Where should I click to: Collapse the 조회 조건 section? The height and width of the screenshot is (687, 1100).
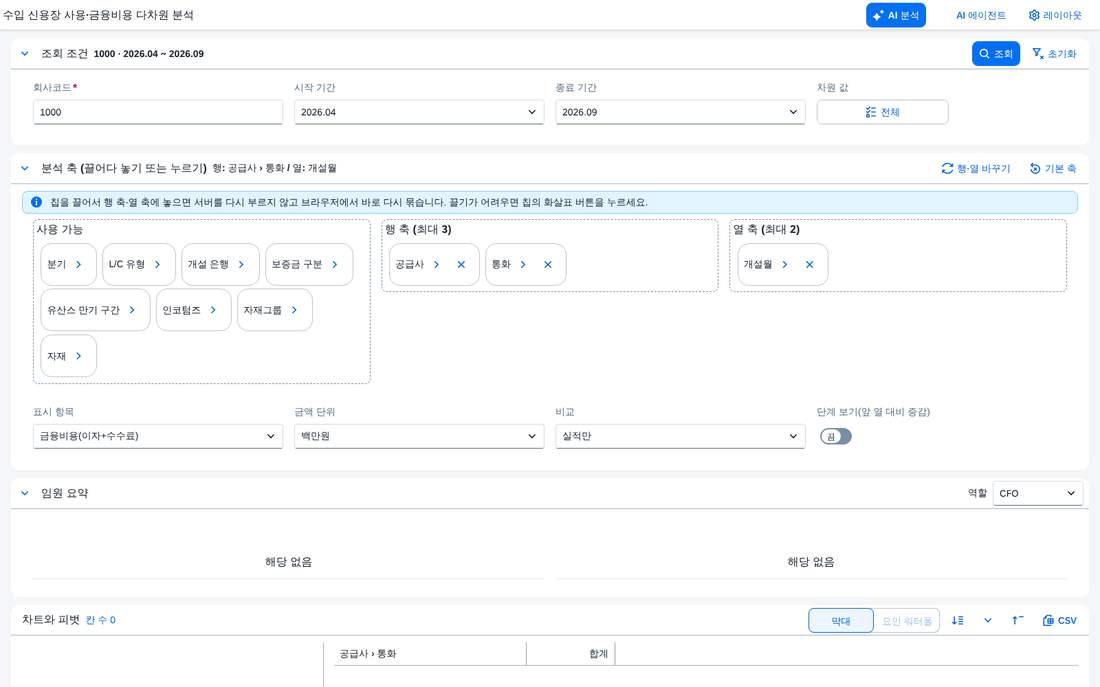pos(25,54)
